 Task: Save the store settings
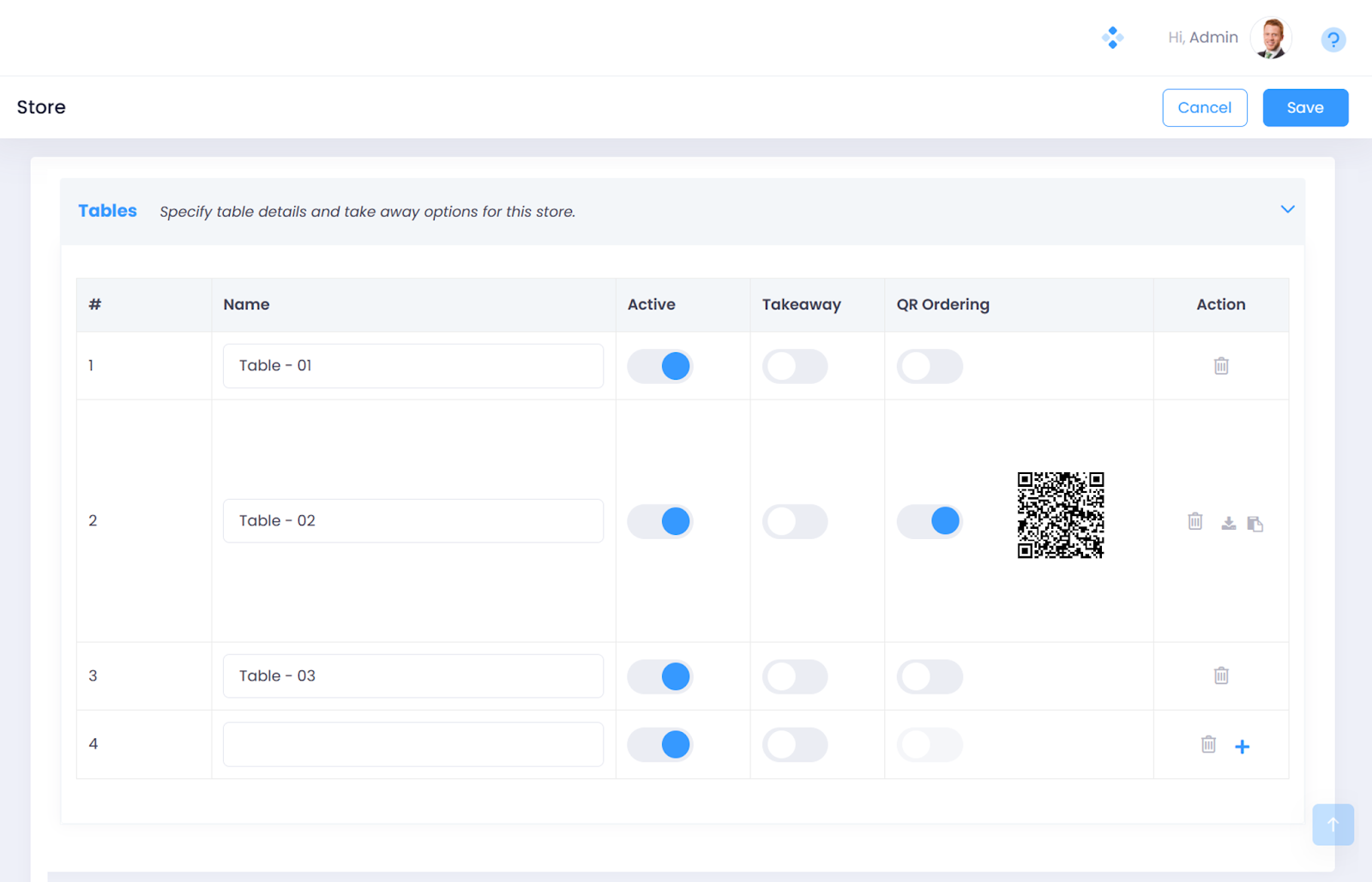pos(1304,108)
